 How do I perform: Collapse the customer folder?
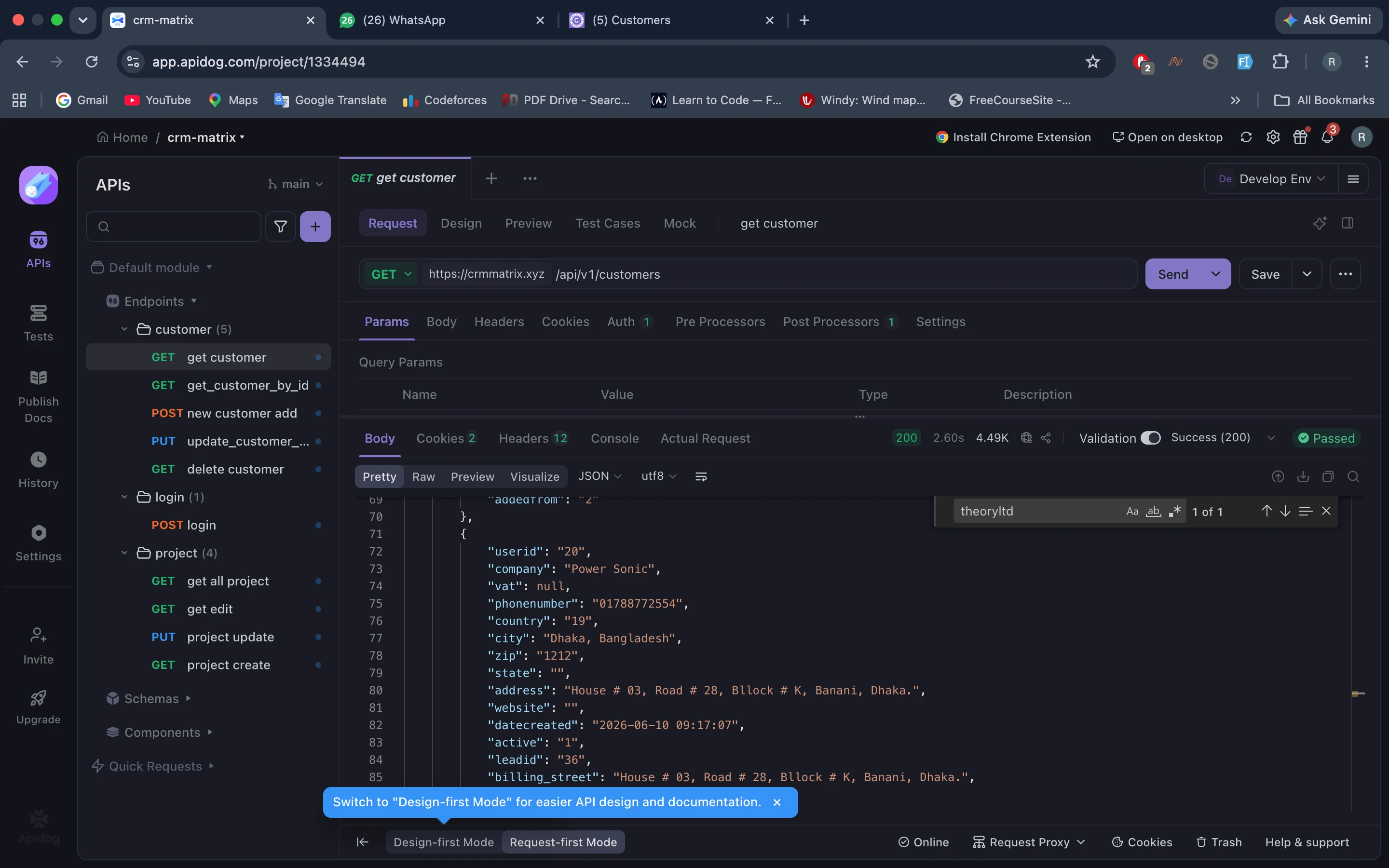tap(124, 329)
